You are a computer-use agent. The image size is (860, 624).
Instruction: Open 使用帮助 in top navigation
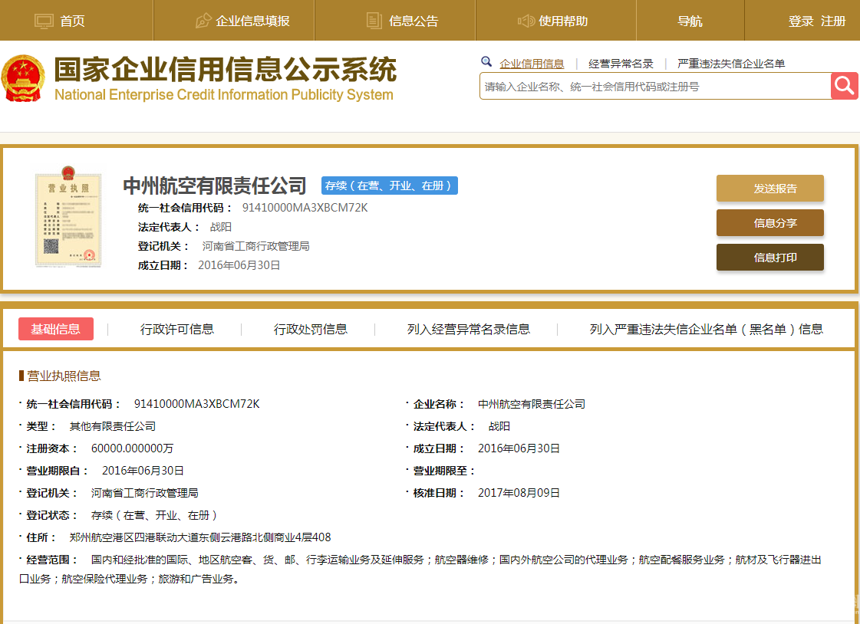tap(563, 21)
